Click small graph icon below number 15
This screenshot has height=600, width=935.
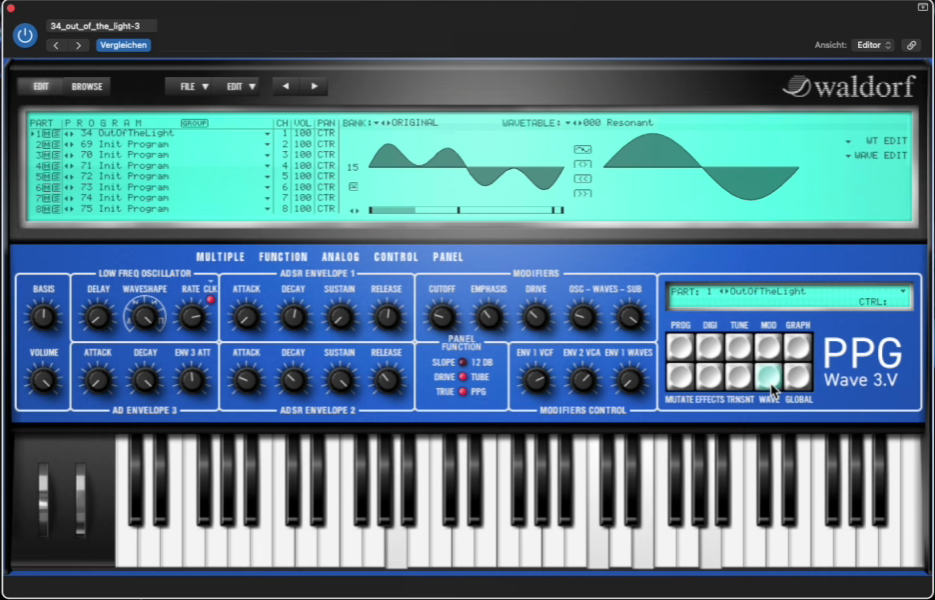tap(354, 187)
